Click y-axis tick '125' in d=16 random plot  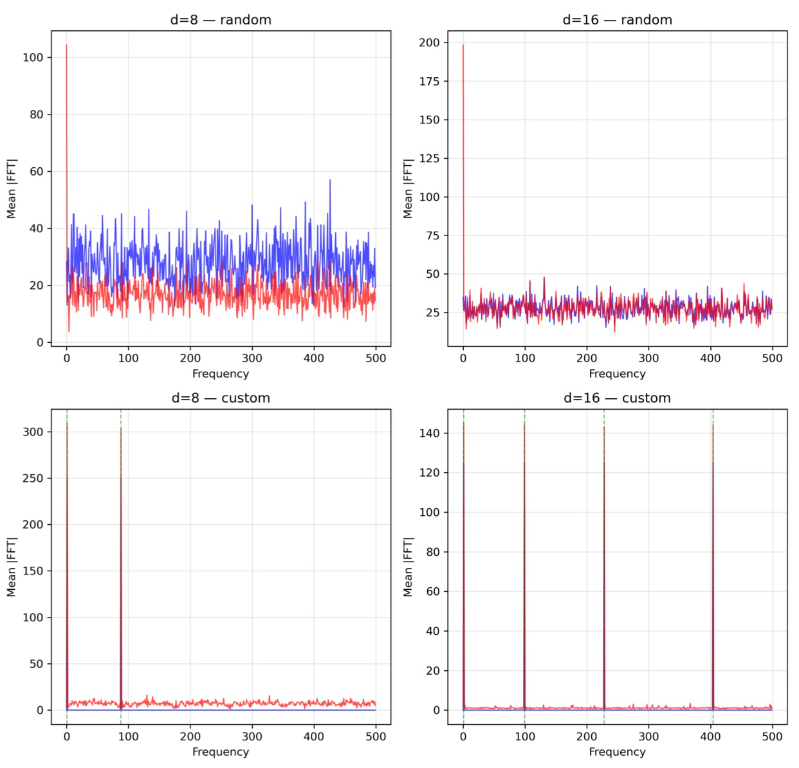430,158
